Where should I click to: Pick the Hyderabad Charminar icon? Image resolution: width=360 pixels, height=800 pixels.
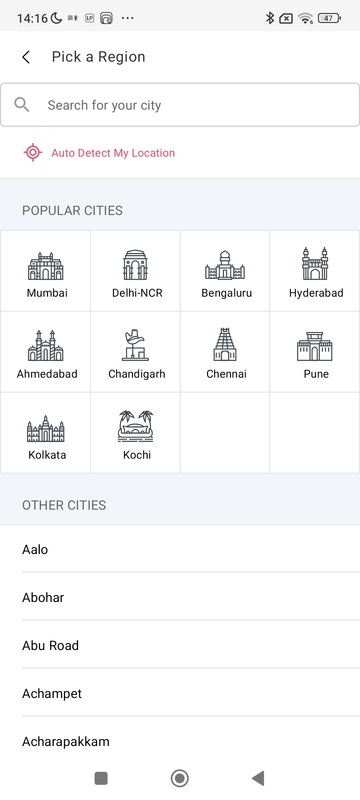pyautogui.click(x=315, y=264)
